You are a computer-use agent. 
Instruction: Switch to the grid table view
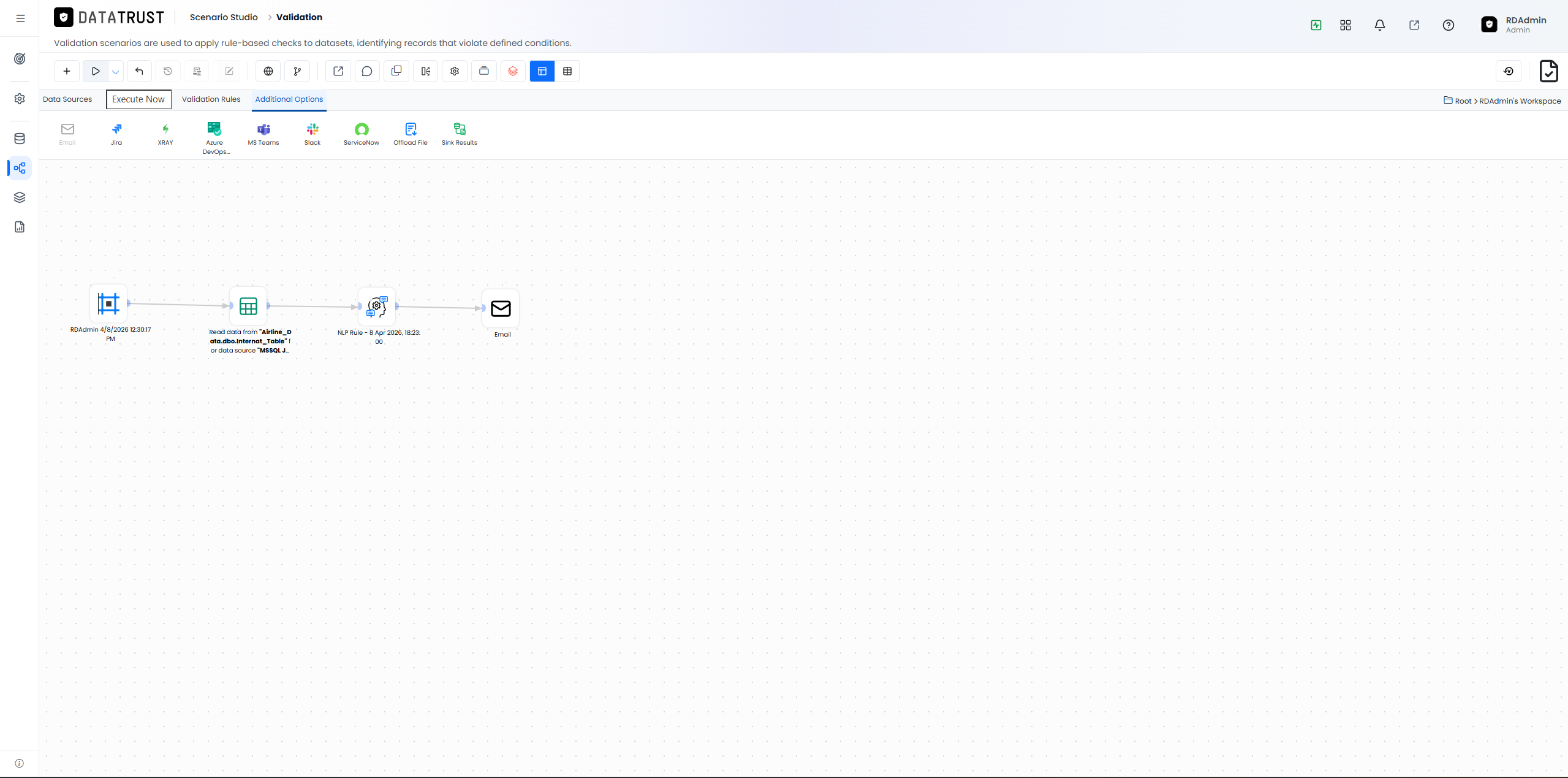pyautogui.click(x=567, y=71)
